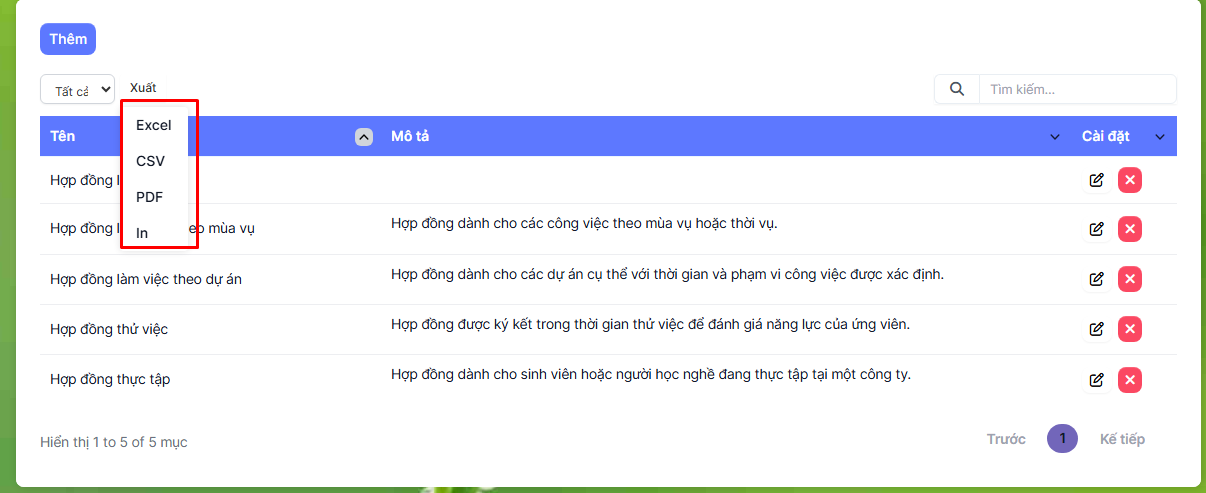
Task: Edit 'Hợp đồng làm việc theo dự án'
Action: [x=1096, y=279]
